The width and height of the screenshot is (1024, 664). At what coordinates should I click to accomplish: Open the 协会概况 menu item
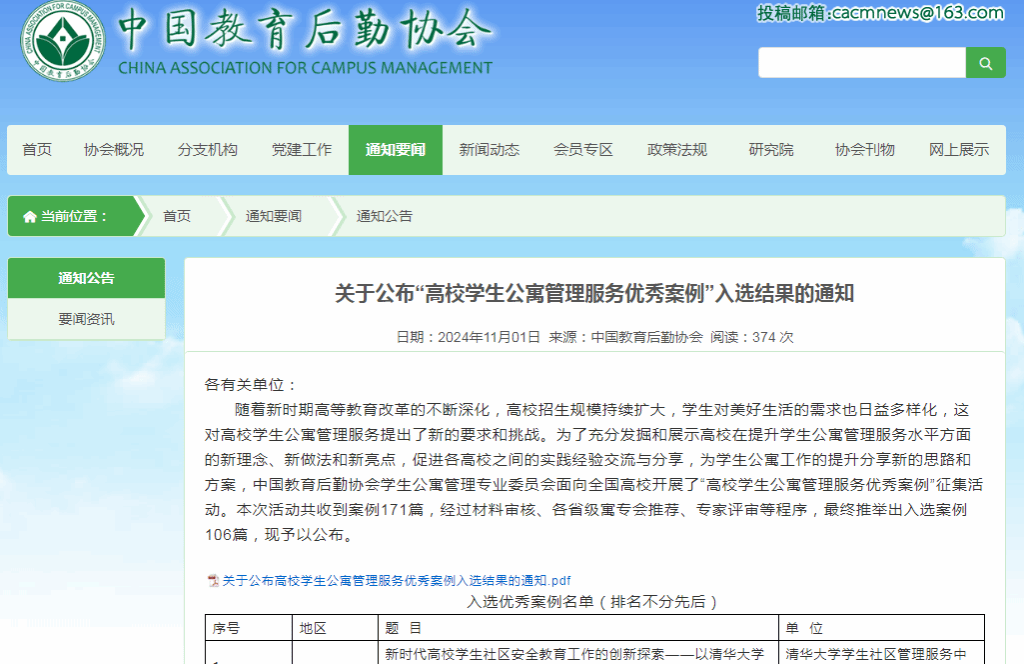click(114, 150)
